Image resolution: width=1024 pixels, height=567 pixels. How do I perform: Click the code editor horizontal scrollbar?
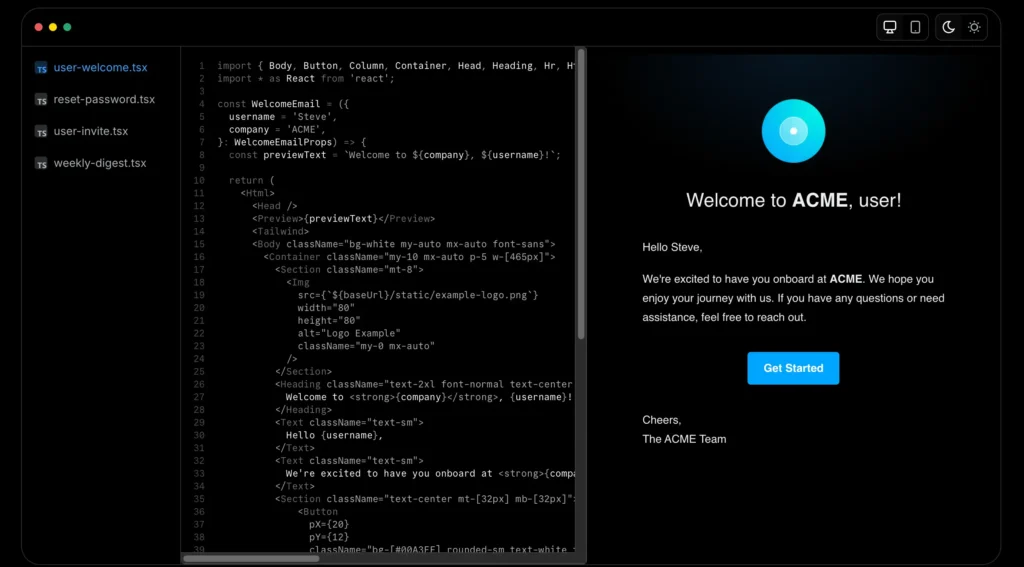(x=251, y=558)
